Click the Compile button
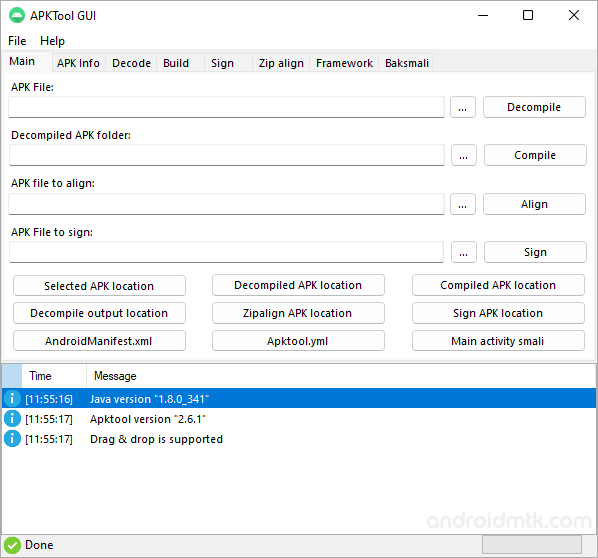 click(x=535, y=155)
